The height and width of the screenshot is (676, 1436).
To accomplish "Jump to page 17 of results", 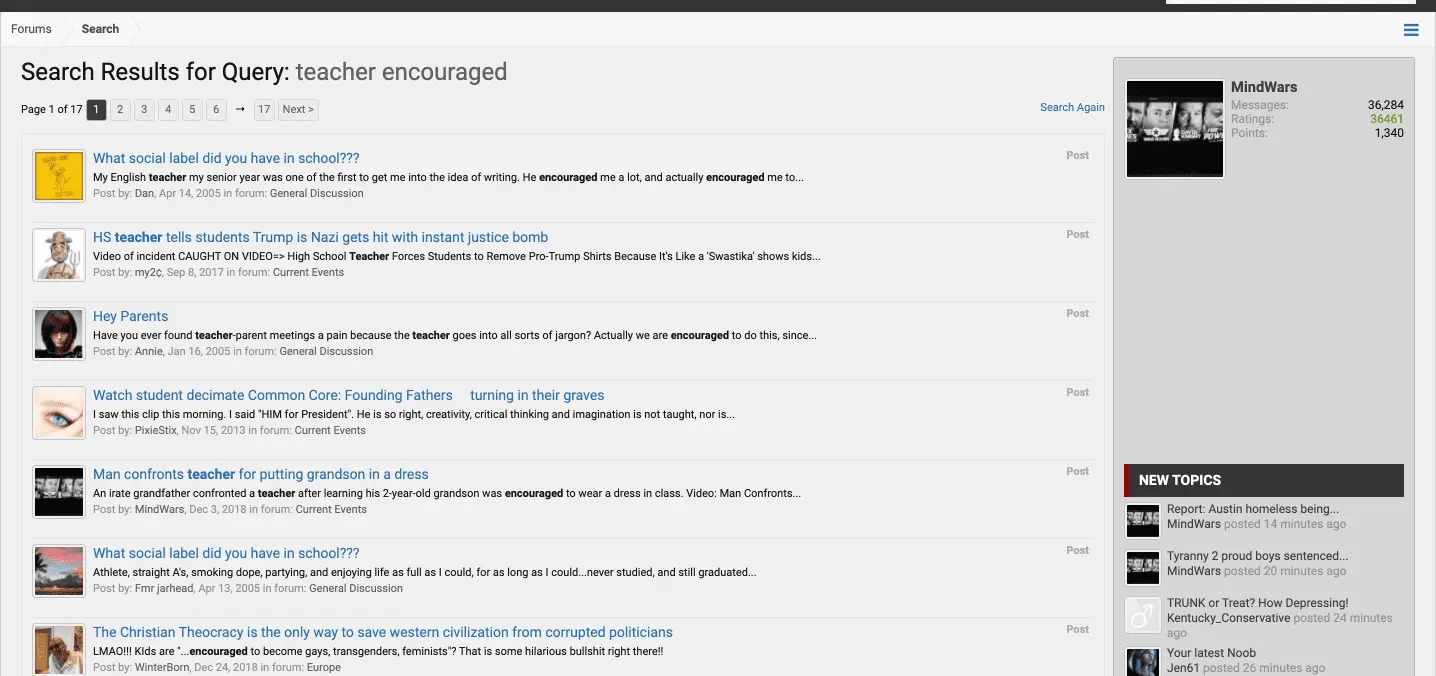I will tap(263, 110).
